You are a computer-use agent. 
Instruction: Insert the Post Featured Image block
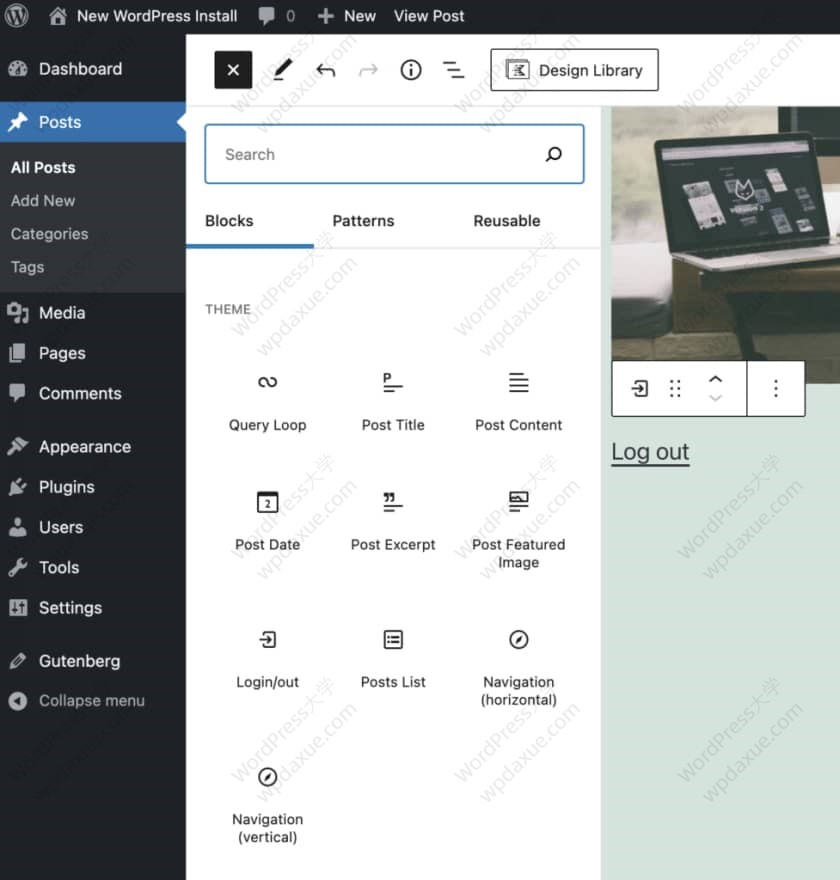(518, 530)
